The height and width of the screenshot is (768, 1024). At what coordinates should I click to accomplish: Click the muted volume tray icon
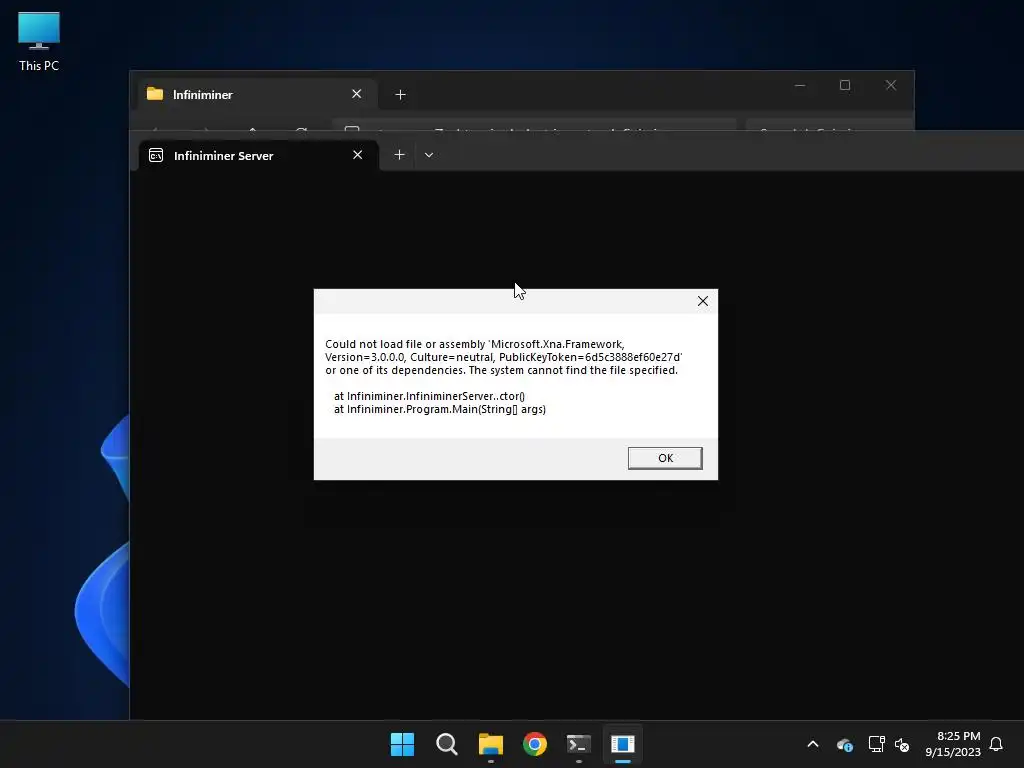(x=902, y=744)
